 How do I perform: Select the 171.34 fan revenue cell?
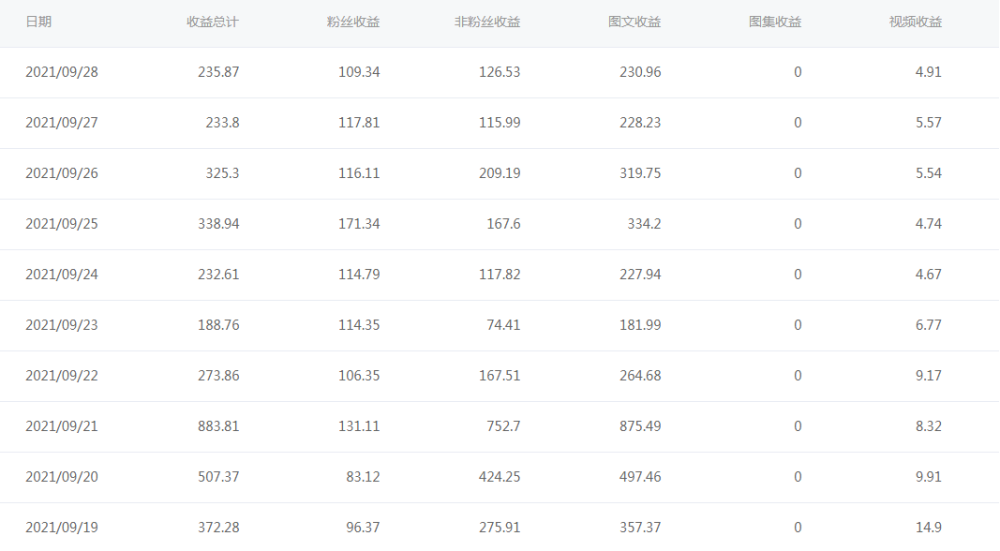[360, 224]
